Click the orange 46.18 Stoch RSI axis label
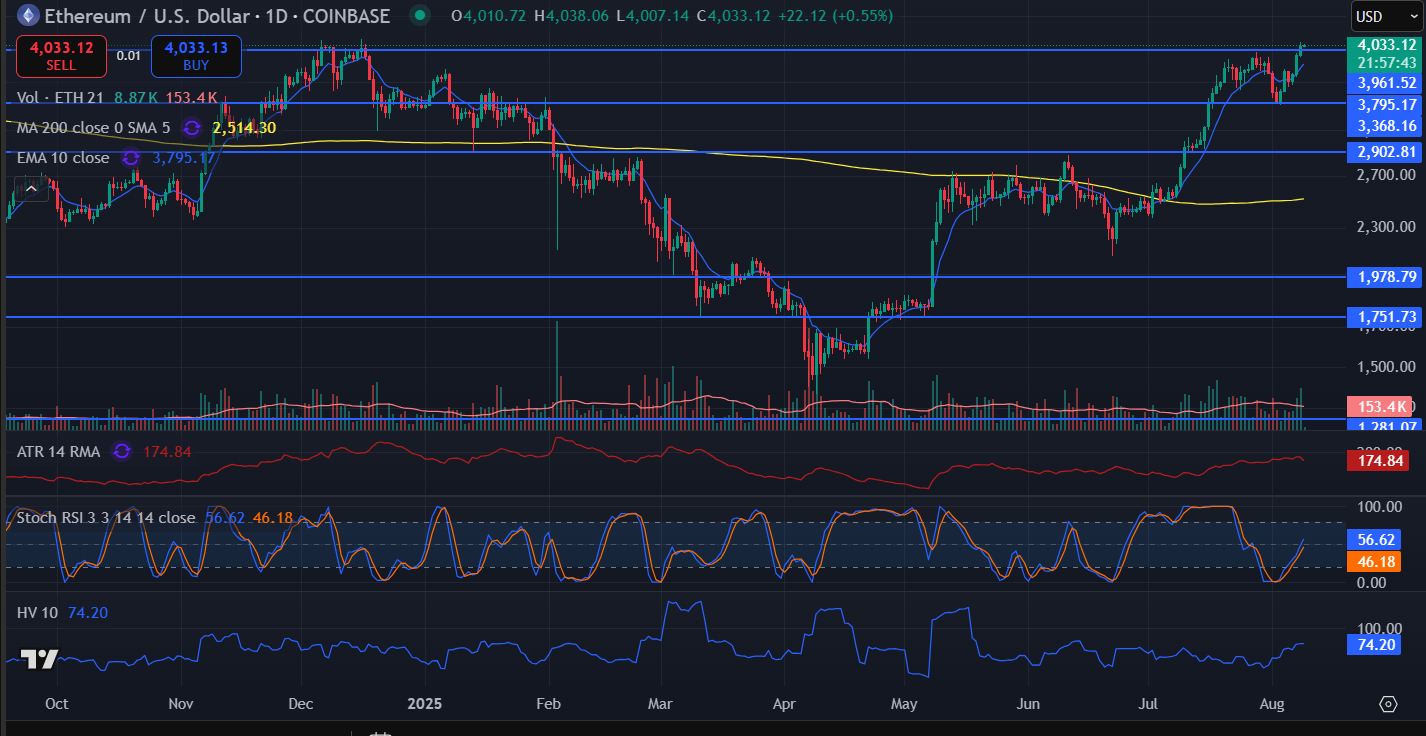Image resolution: width=1426 pixels, height=736 pixels. click(1375, 560)
